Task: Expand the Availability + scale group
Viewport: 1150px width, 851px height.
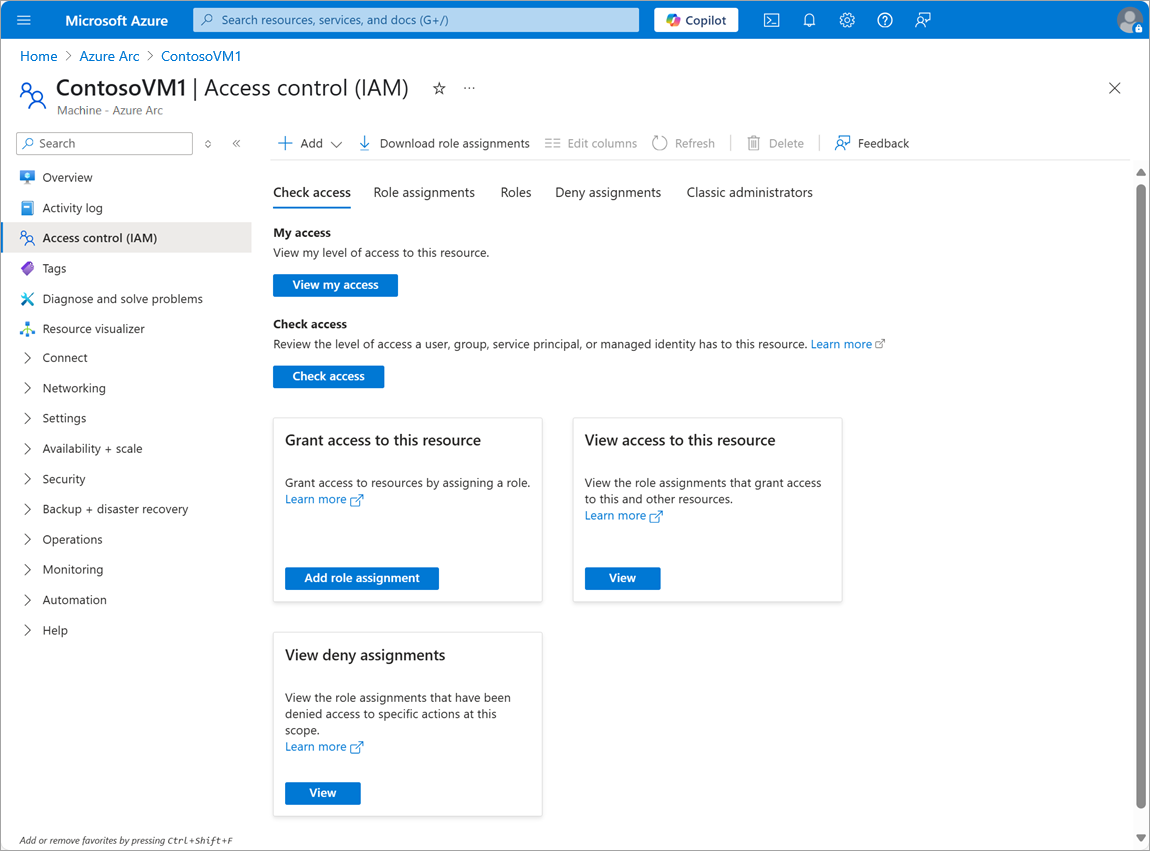Action: [27, 448]
